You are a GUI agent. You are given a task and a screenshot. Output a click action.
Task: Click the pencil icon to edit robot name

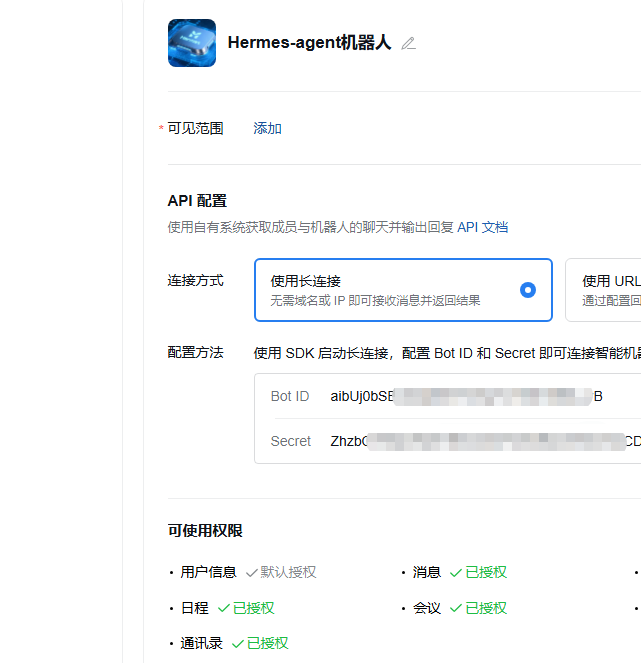pos(408,43)
